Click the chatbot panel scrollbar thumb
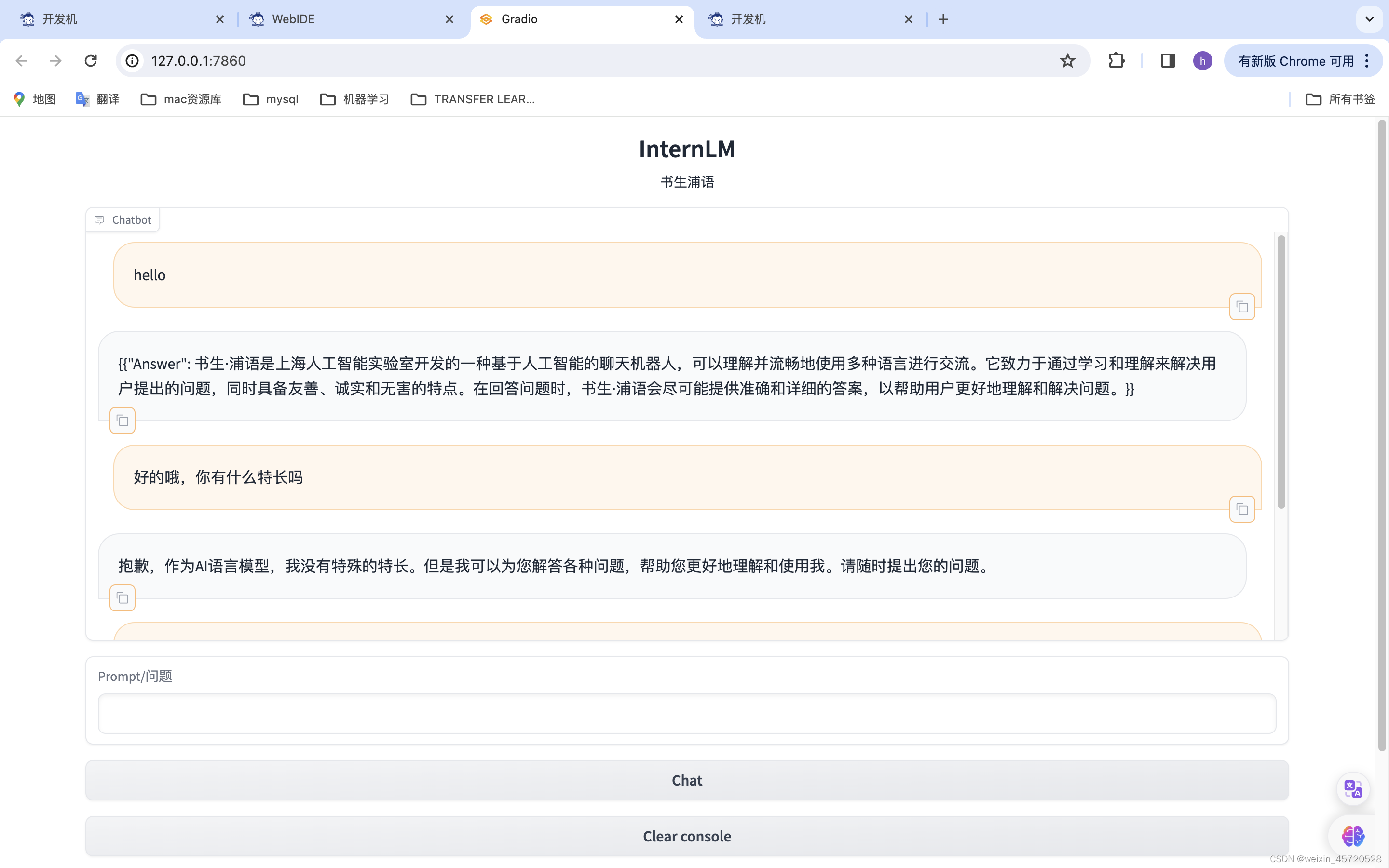The width and height of the screenshot is (1389, 868). 1281,372
